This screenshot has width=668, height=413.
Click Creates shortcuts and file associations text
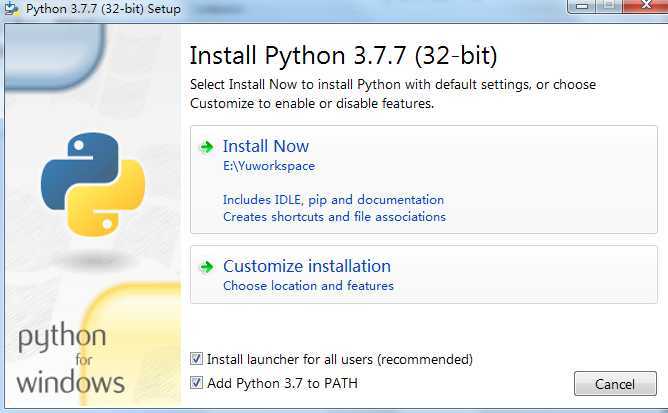tap(334, 217)
